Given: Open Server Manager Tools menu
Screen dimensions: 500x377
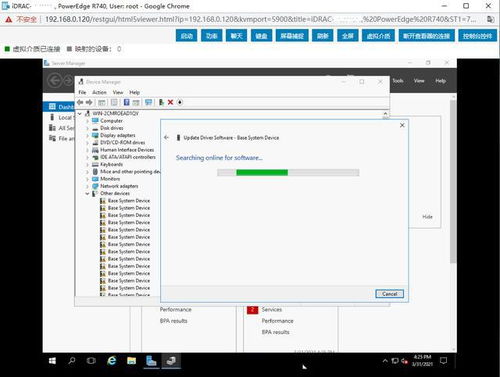Looking at the screenshot, I should click(x=398, y=81).
